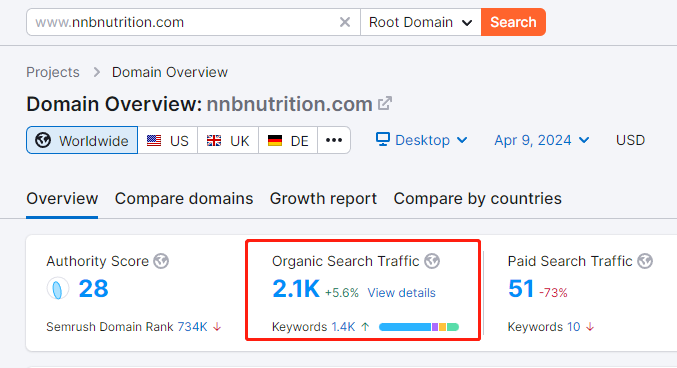Click the +5.6% organic traffic change
The image size is (677, 368).
coord(342,293)
